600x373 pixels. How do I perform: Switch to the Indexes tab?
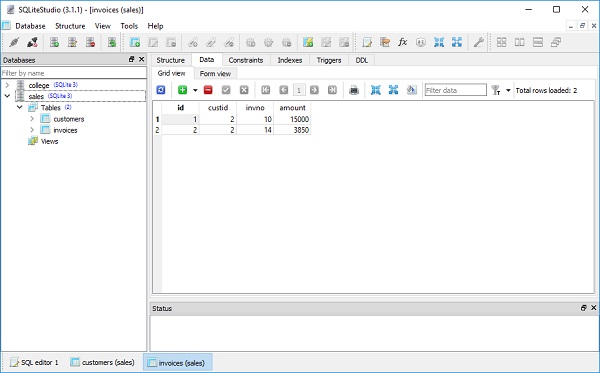point(290,60)
